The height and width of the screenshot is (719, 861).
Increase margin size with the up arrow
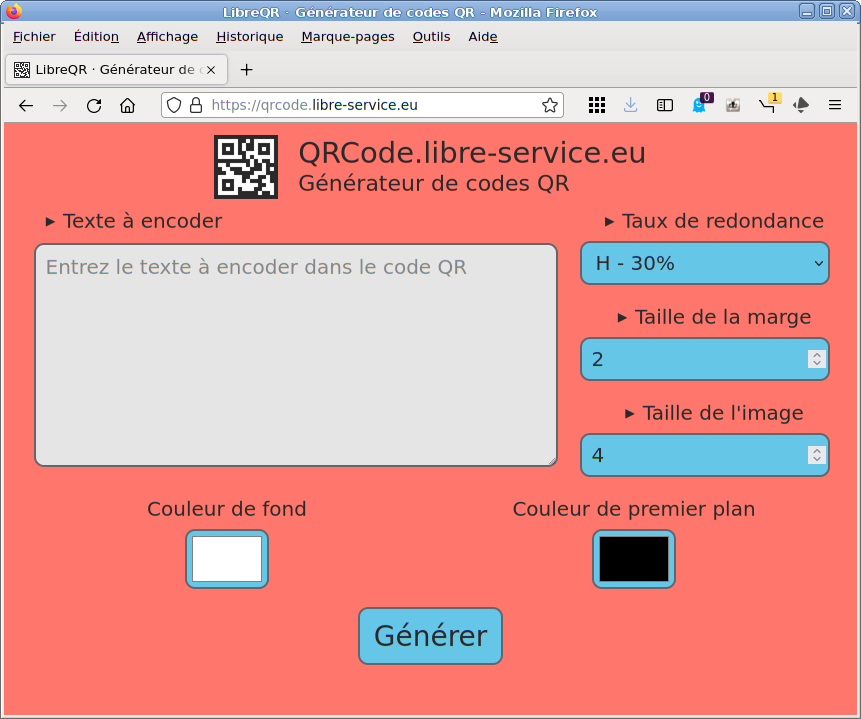[x=817, y=355]
